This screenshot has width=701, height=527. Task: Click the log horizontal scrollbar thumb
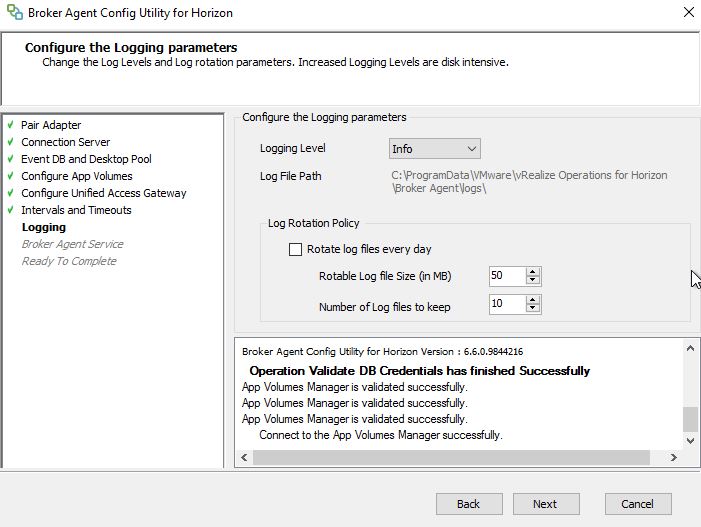pyautogui.click(x=451, y=457)
